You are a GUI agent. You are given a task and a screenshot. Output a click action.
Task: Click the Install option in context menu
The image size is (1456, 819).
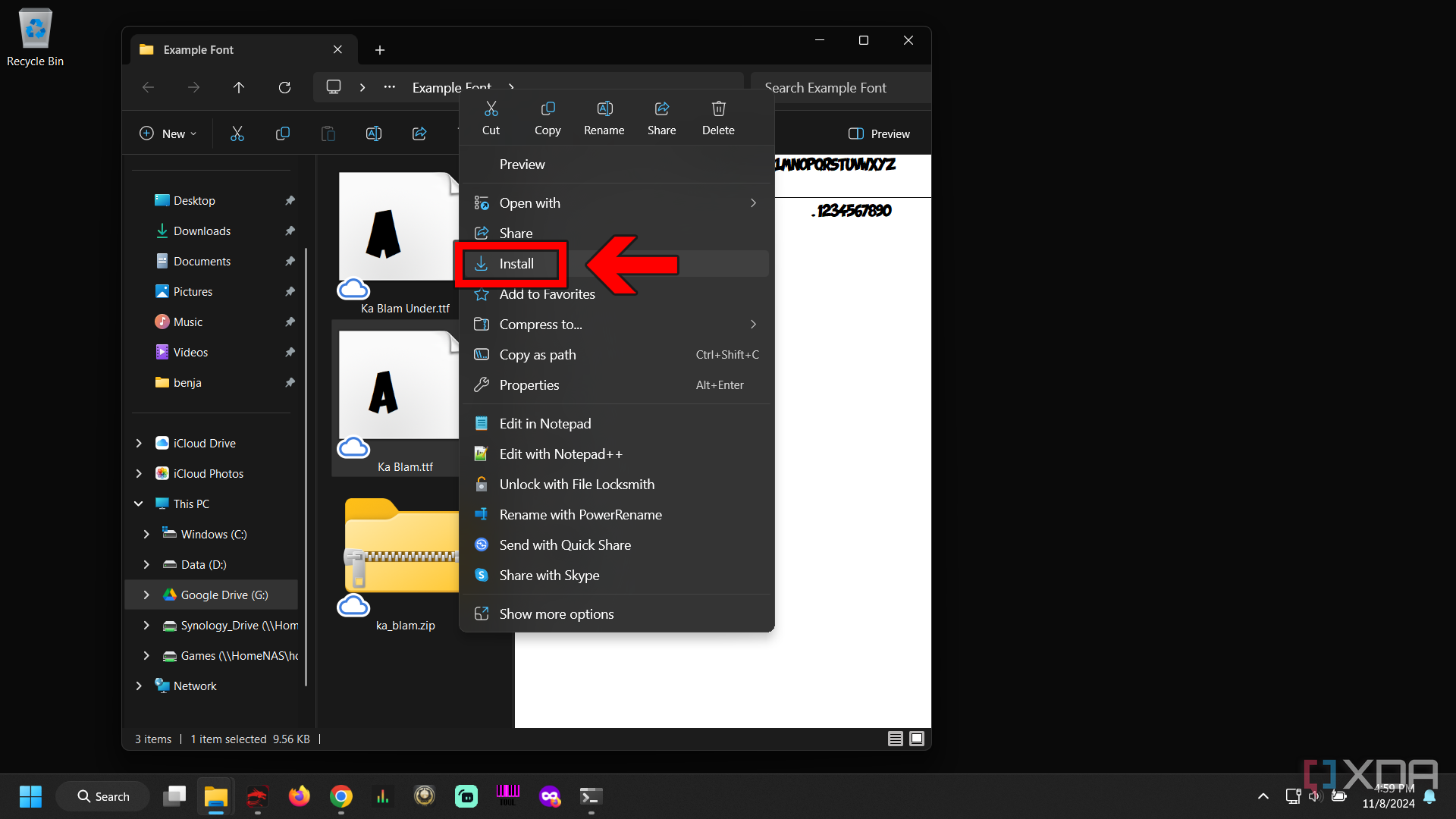point(517,263)
